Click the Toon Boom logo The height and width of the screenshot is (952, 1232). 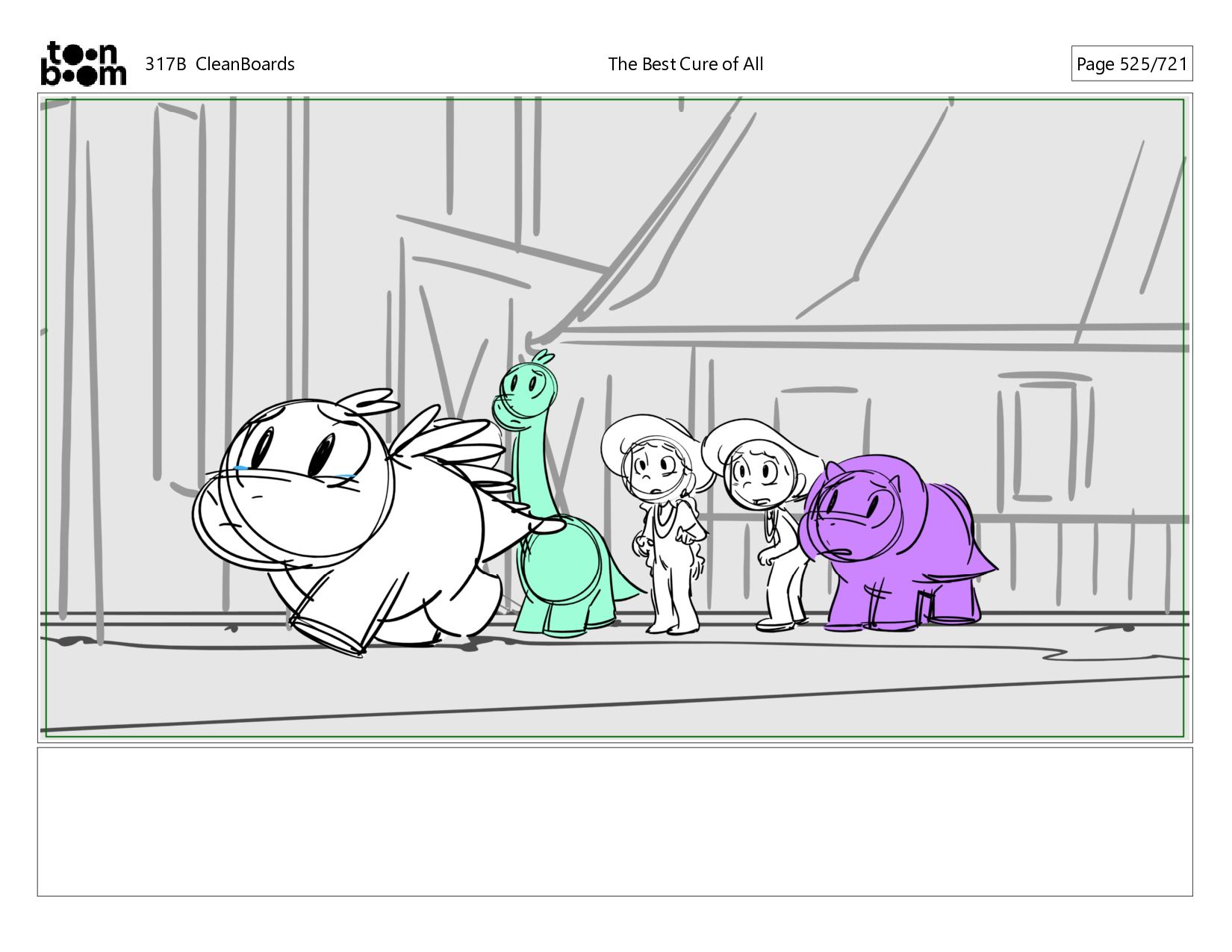(83, 63)
